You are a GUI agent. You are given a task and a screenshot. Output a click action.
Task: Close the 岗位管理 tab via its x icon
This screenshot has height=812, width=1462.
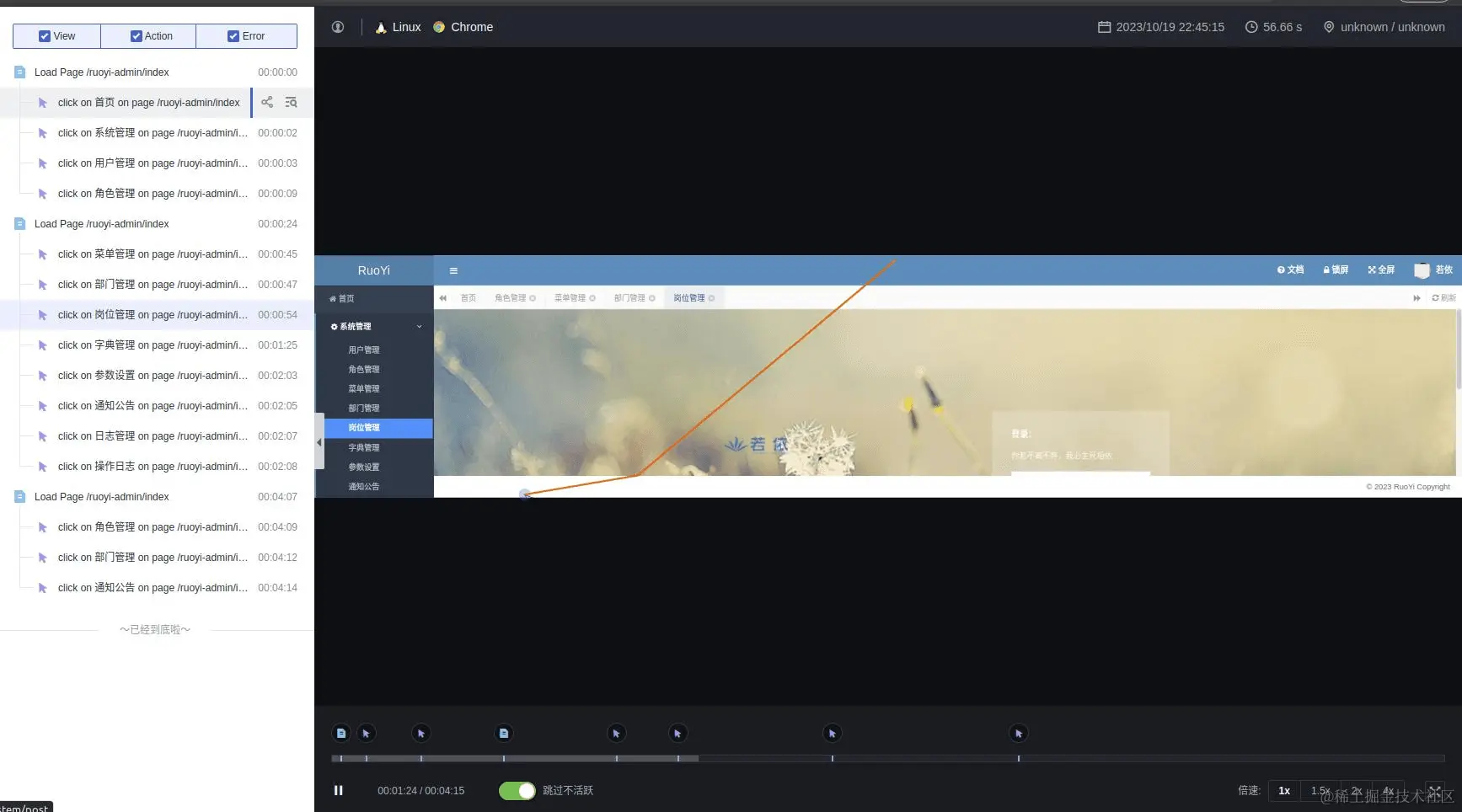click(712, 298)
